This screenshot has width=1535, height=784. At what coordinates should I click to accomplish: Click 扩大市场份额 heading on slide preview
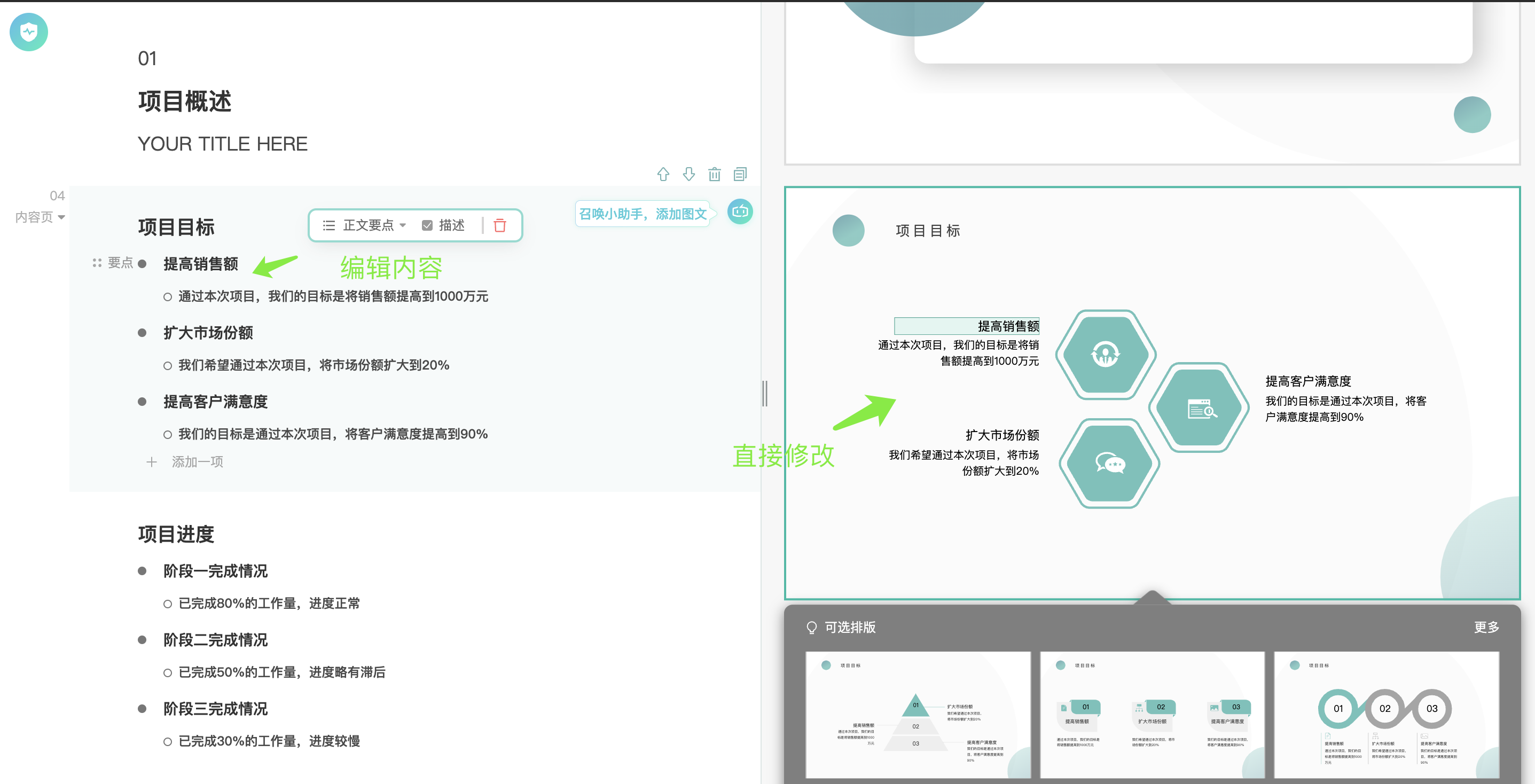click(x=1003, y=435)
